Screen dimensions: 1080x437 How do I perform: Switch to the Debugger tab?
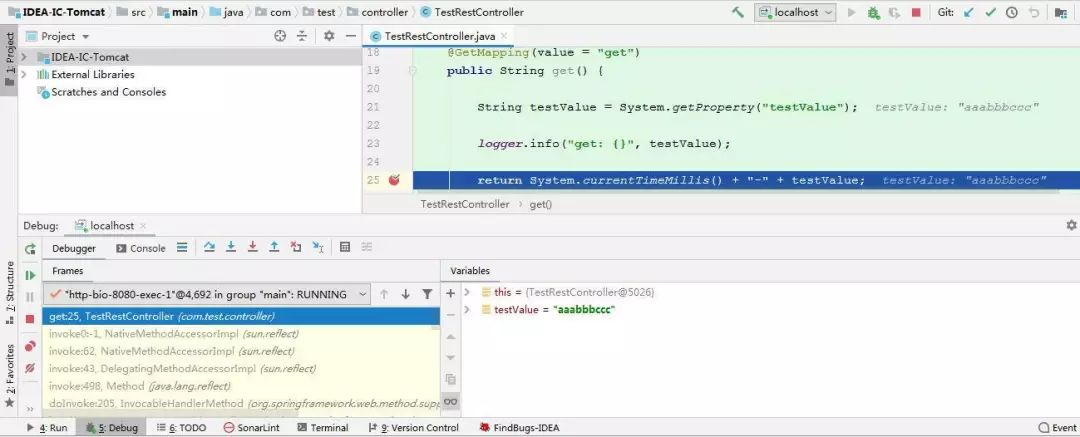(74, 248)
